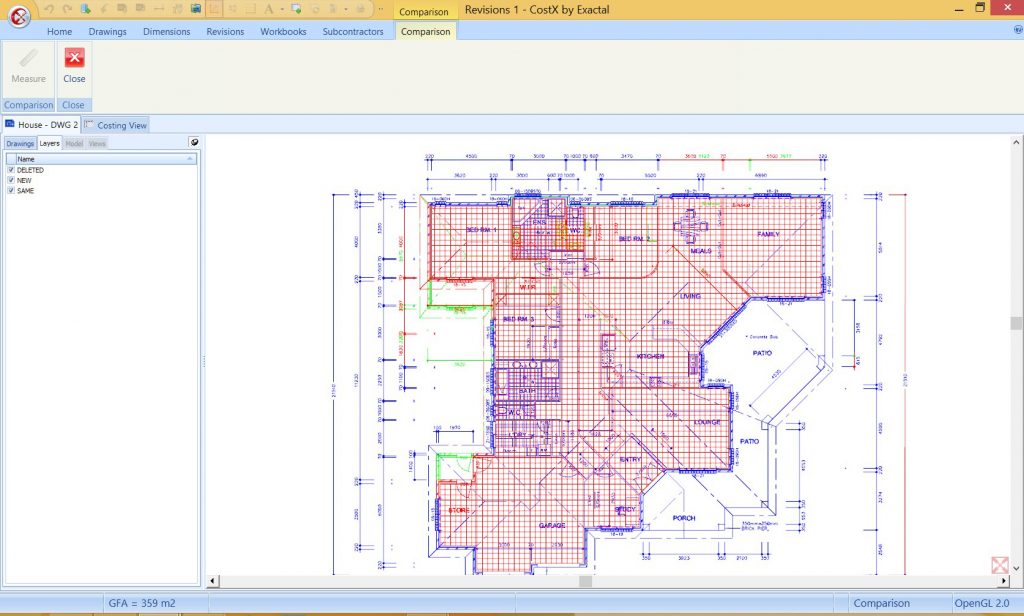This screenshot has height=616, width=1024.
Task: Select the Layers panel tab
Action: (x=49, y=143)
